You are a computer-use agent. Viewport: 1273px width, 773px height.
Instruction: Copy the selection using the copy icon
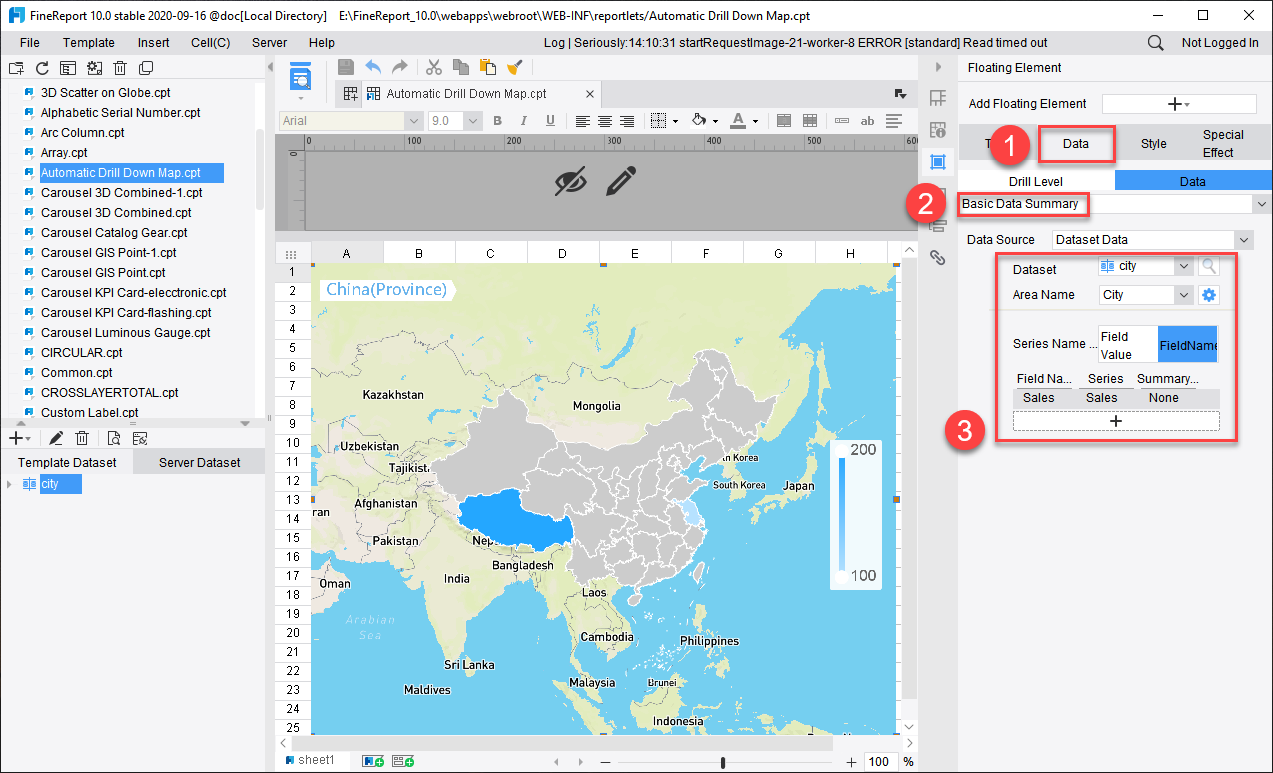tap(460, 67)
